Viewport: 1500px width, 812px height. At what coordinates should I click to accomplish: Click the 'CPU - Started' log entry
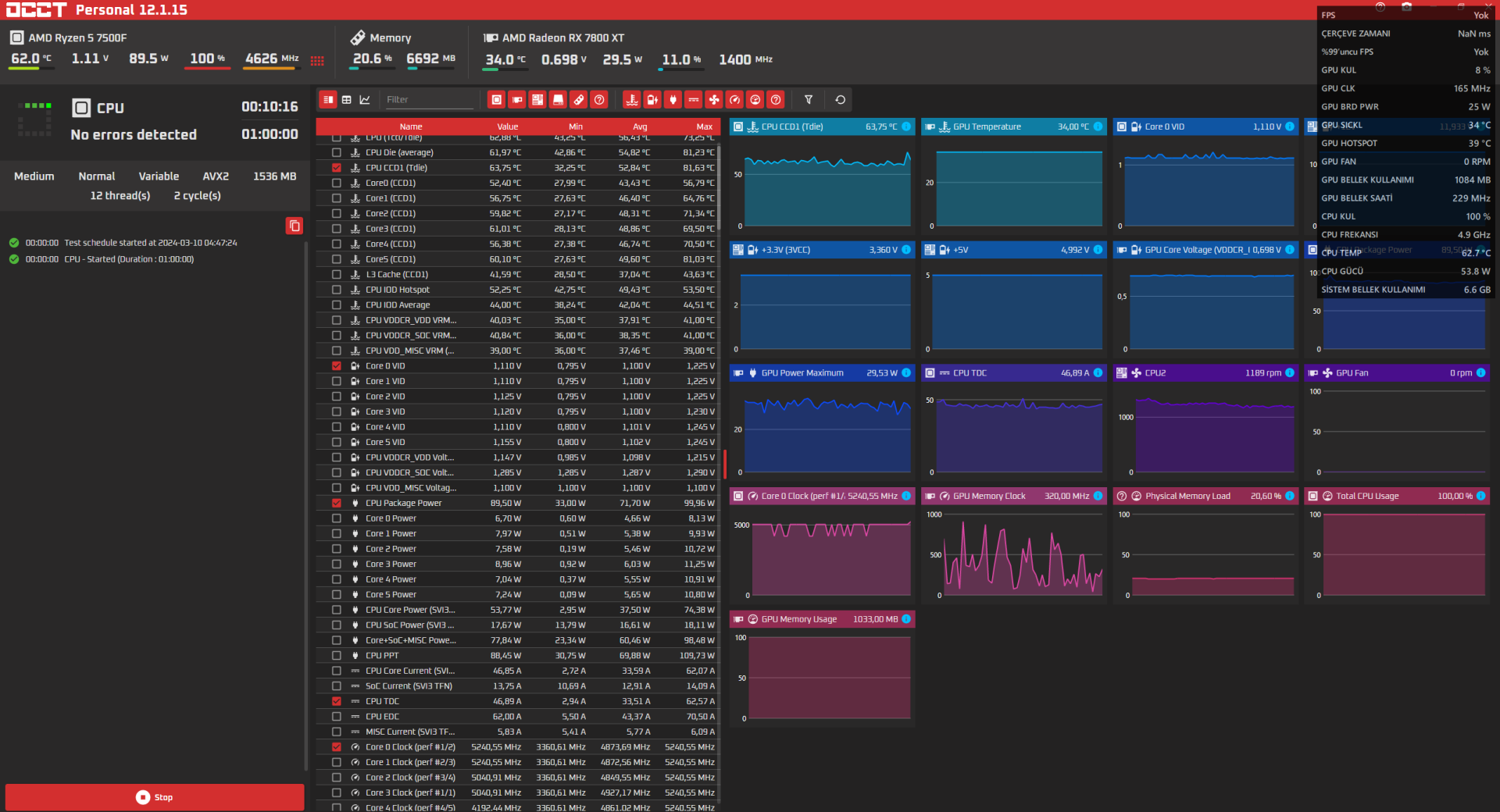click(129, 259)
